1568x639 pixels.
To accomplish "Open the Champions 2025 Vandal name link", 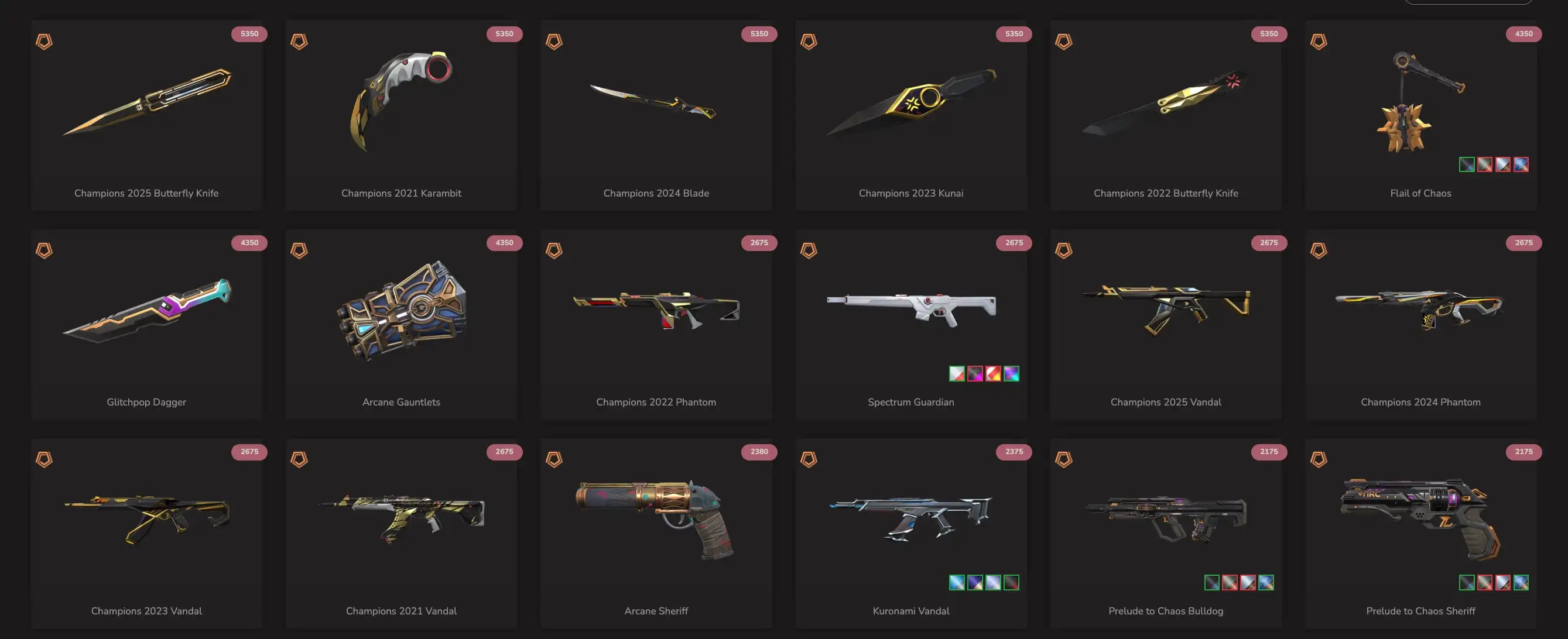I will click(x=1166, y=401).
